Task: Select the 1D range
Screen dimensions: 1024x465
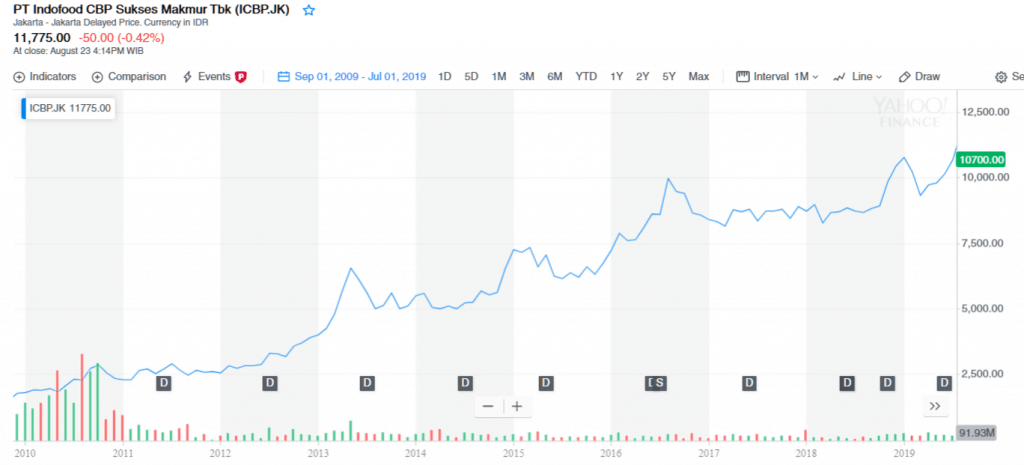Action: (x=445, y=76)
